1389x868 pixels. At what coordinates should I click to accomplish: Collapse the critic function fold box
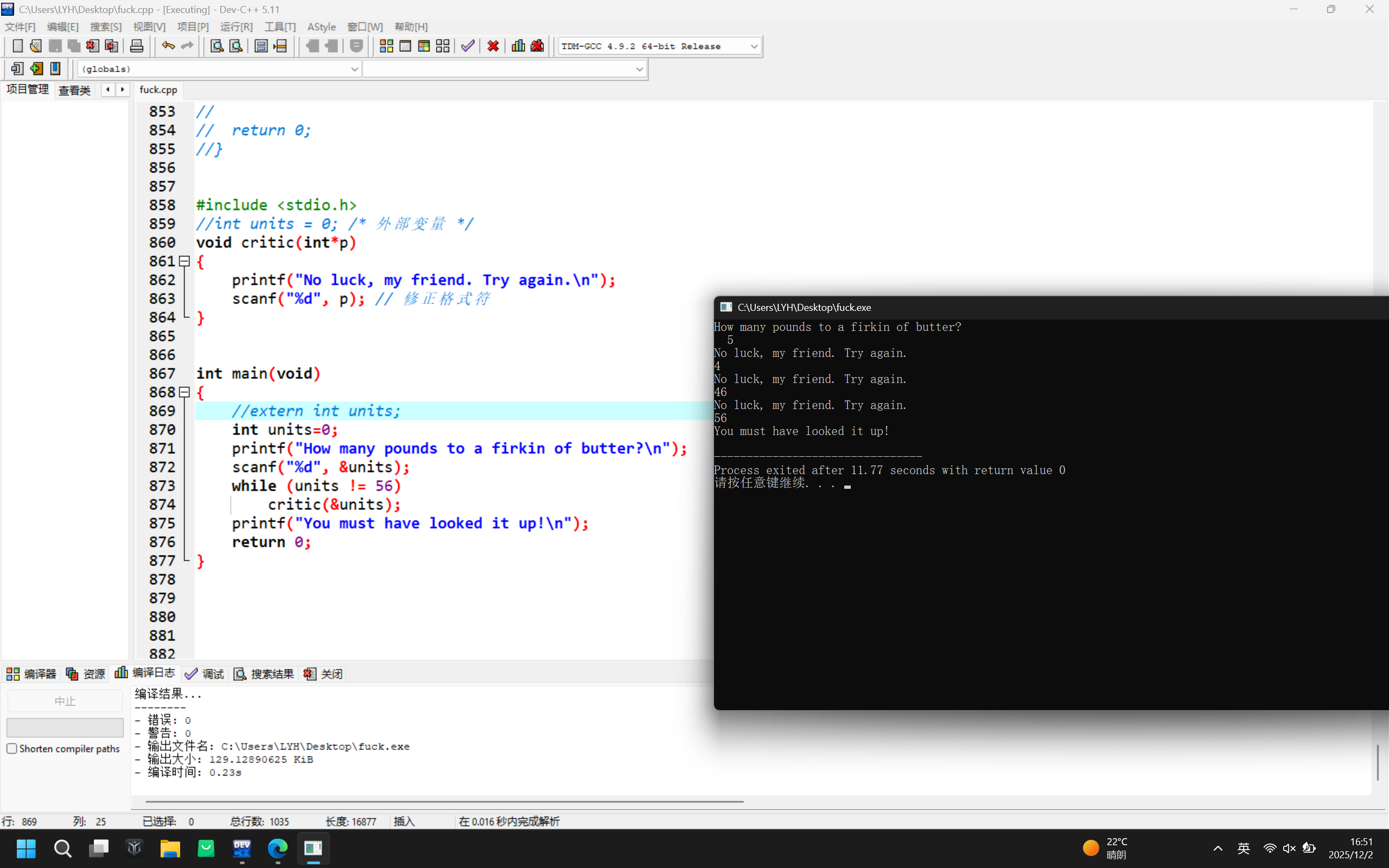pos(184,261)
